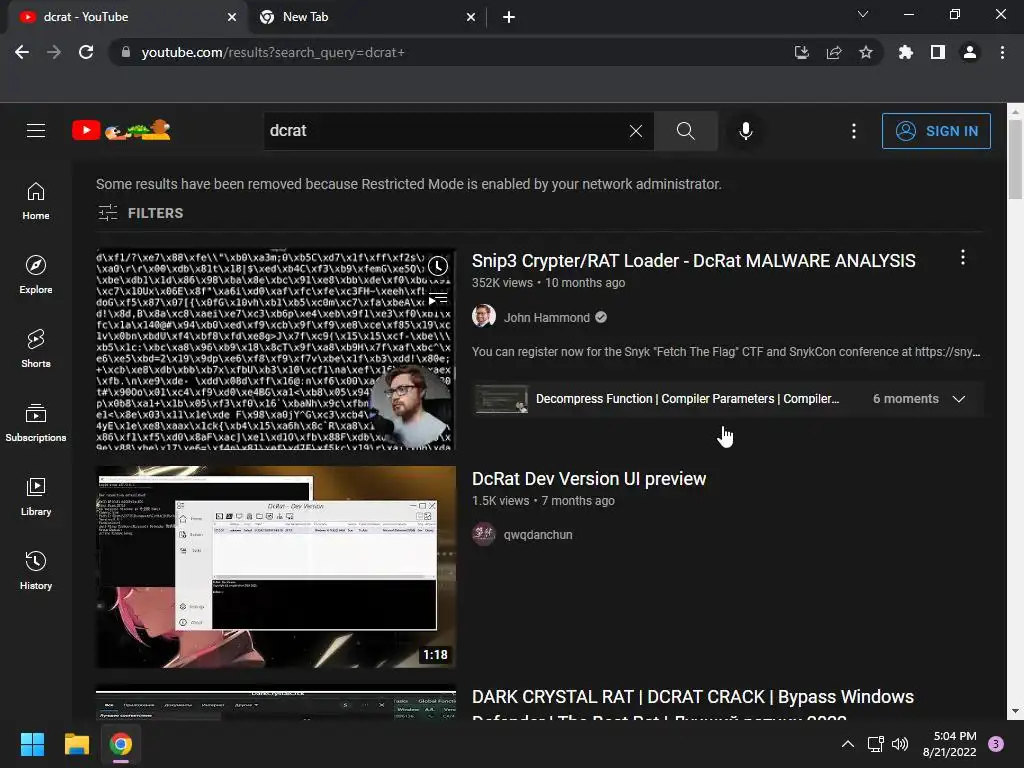Click John Hammond channel avatar
Image resolution: width=1024 pixels, height=768 pixels.
pos(484,316)
